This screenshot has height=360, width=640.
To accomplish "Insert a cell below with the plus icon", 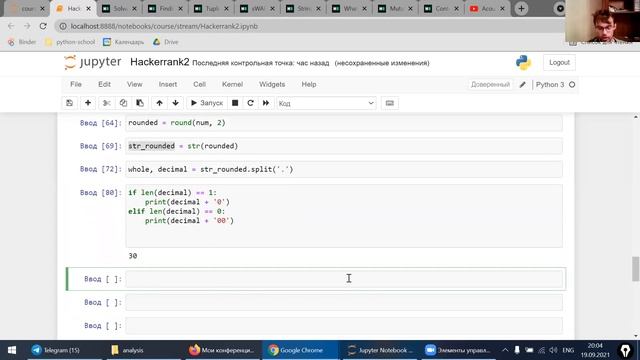I will click(x=88, y=103).
